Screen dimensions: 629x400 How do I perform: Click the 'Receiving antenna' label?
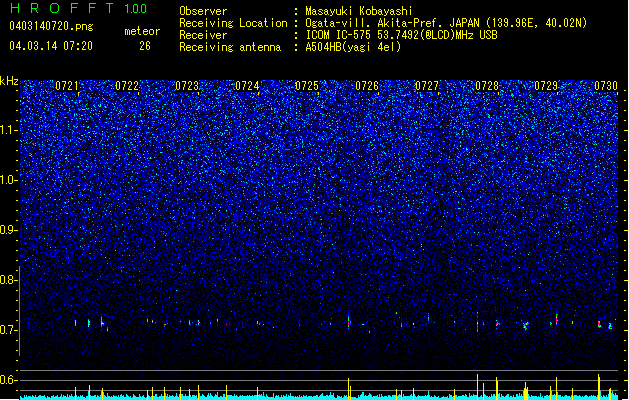pyautogui.click(x=230, y=47)
